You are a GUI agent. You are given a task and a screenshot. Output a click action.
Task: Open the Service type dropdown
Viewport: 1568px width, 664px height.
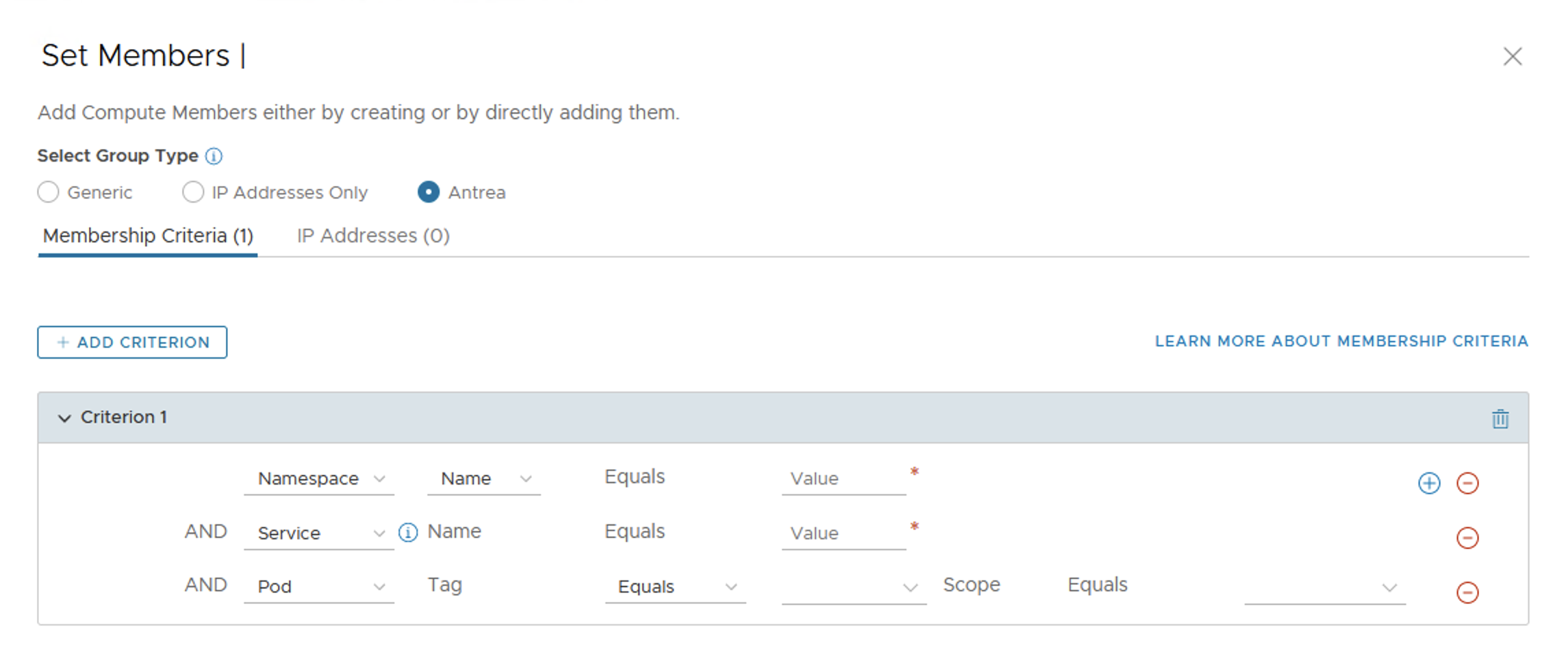click(319, 533)
